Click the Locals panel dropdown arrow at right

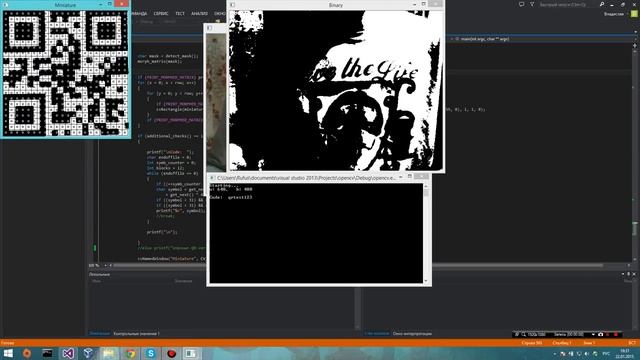pyautogui.click(x=623, y=274)
